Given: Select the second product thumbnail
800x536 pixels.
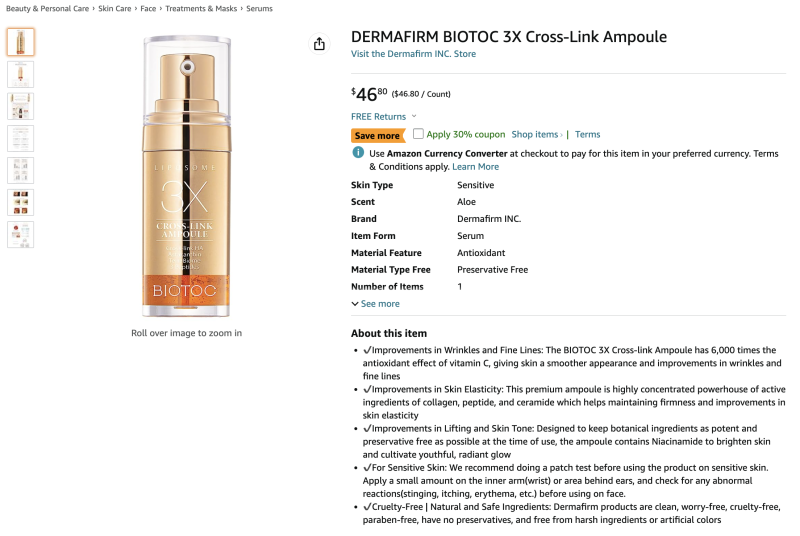Looking at the screenshot, I should 20,74.
